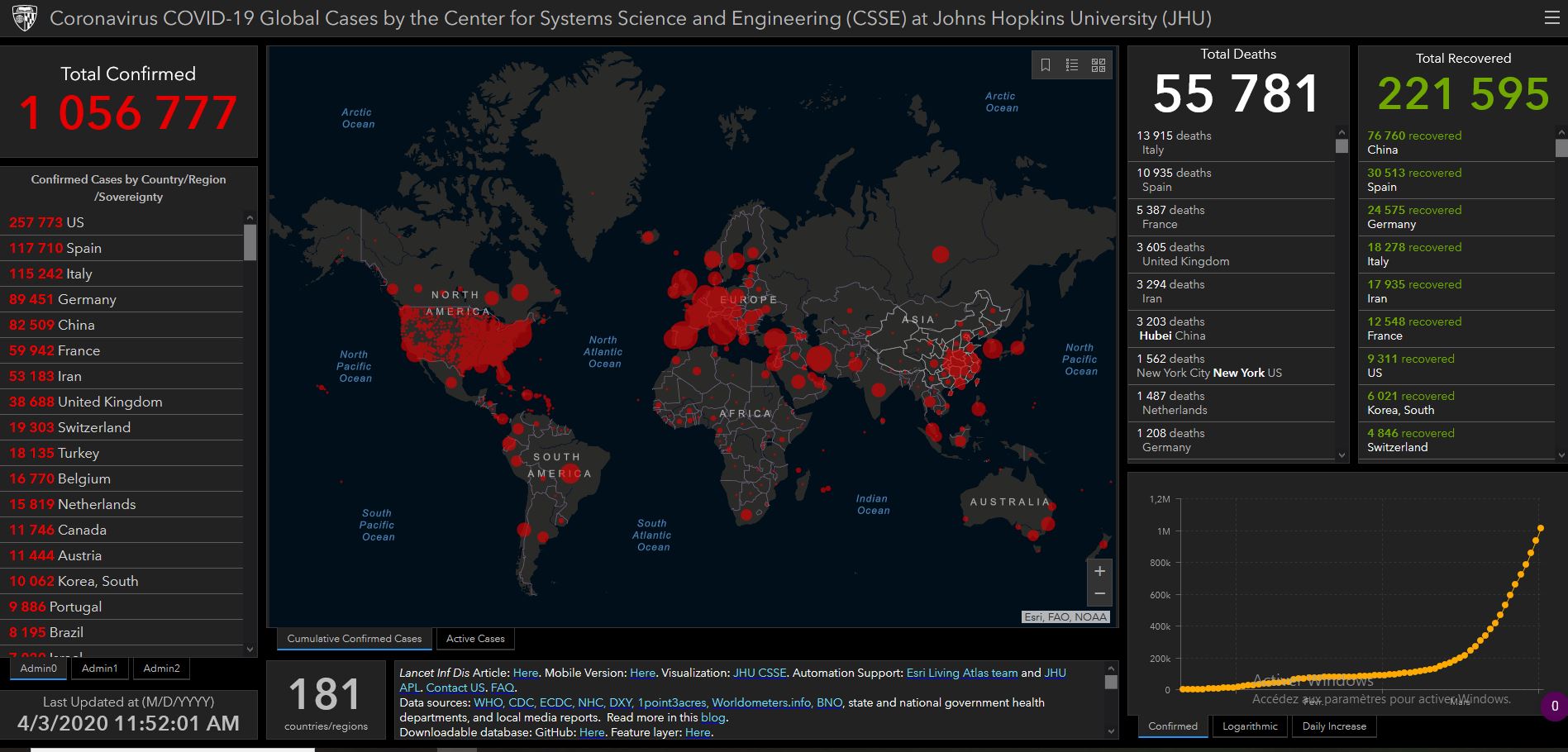Switch chart to Logarithmic view
The height and width of the screenshot is (752, 1568).
click(x=1250, y=726)
